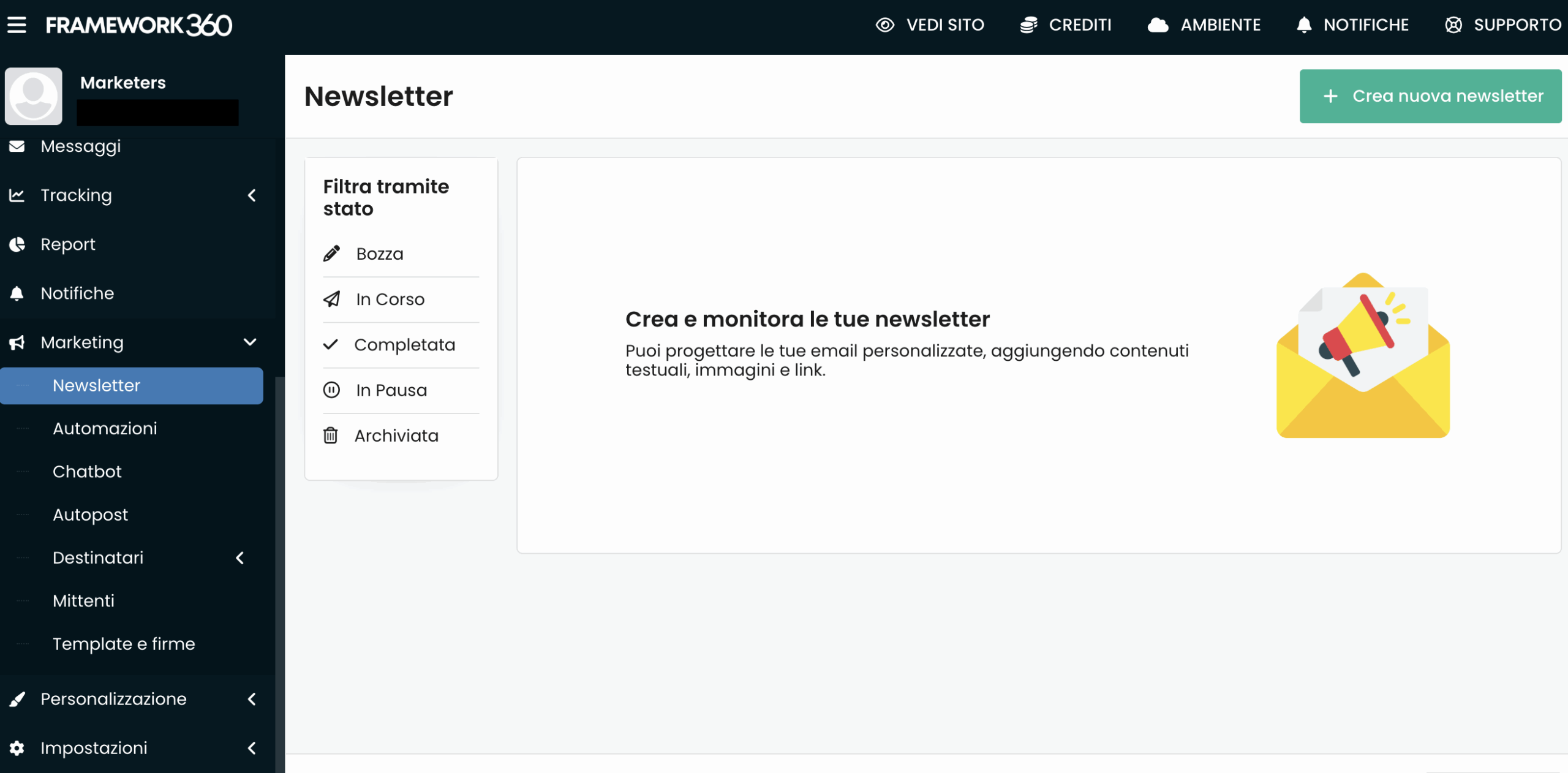Expand the Destinatari submenu

pos(240,558)
